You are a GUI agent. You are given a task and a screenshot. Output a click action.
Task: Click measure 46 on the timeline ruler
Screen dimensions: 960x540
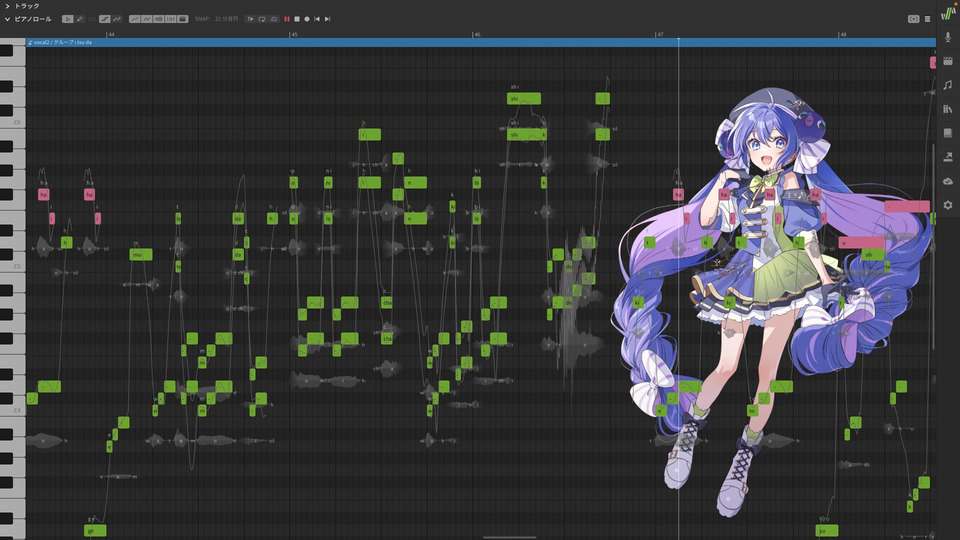click(x=476, y=34)
